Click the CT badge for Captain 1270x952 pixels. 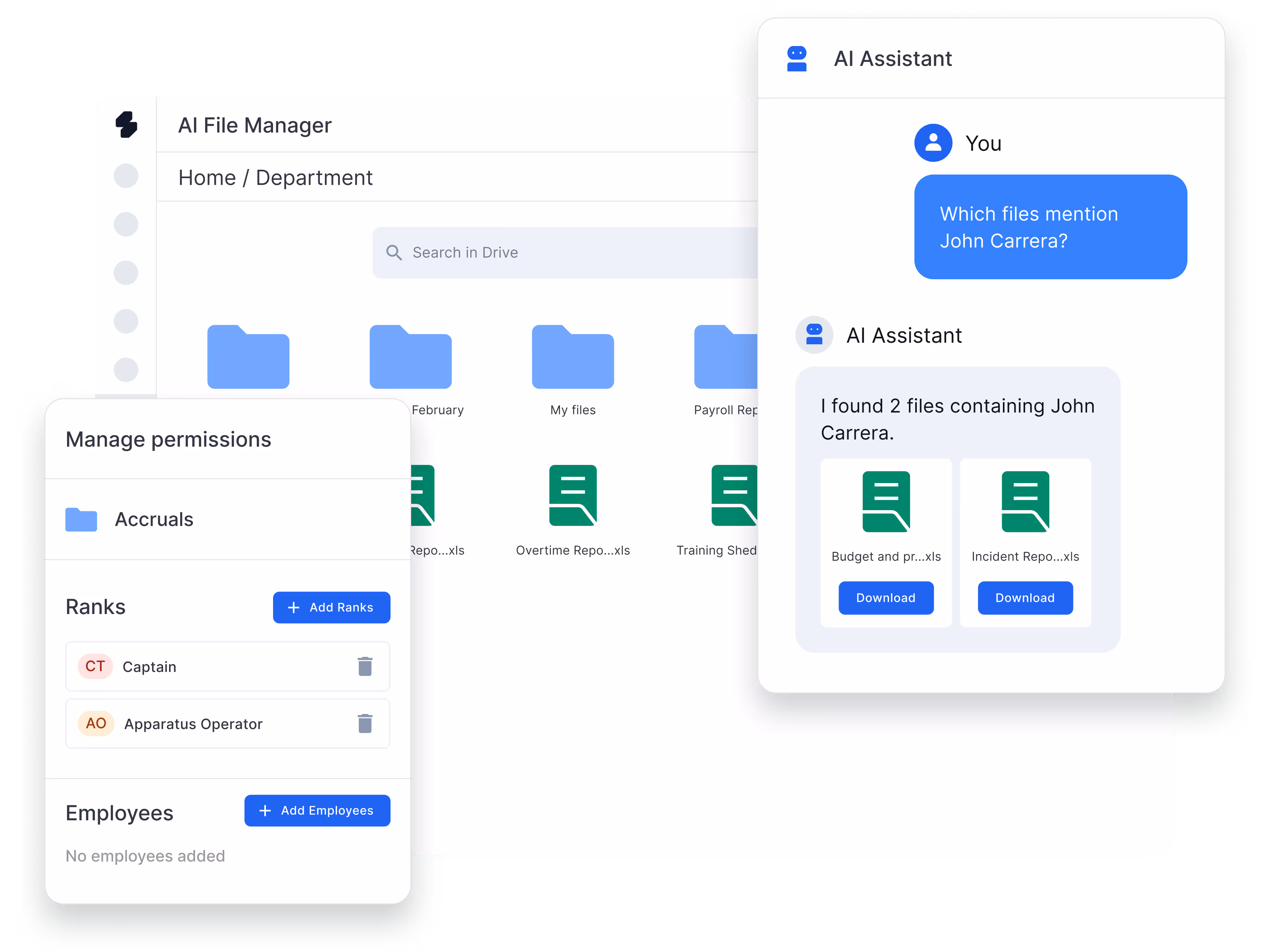[95, 666]
